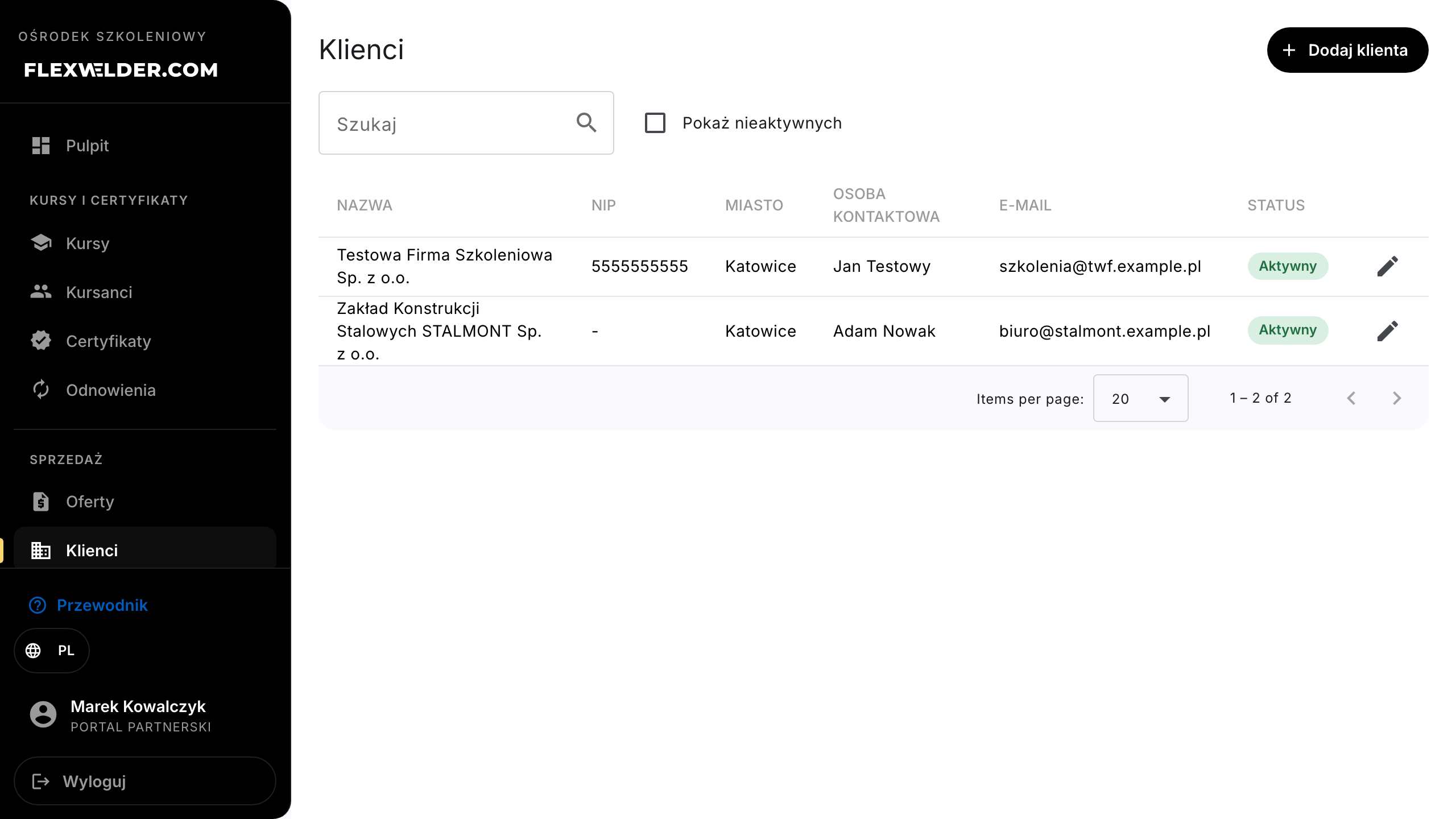Open Kursanci in the sidebar
The height and width of the screenshot is (819, 1456).
click(145, 292)
